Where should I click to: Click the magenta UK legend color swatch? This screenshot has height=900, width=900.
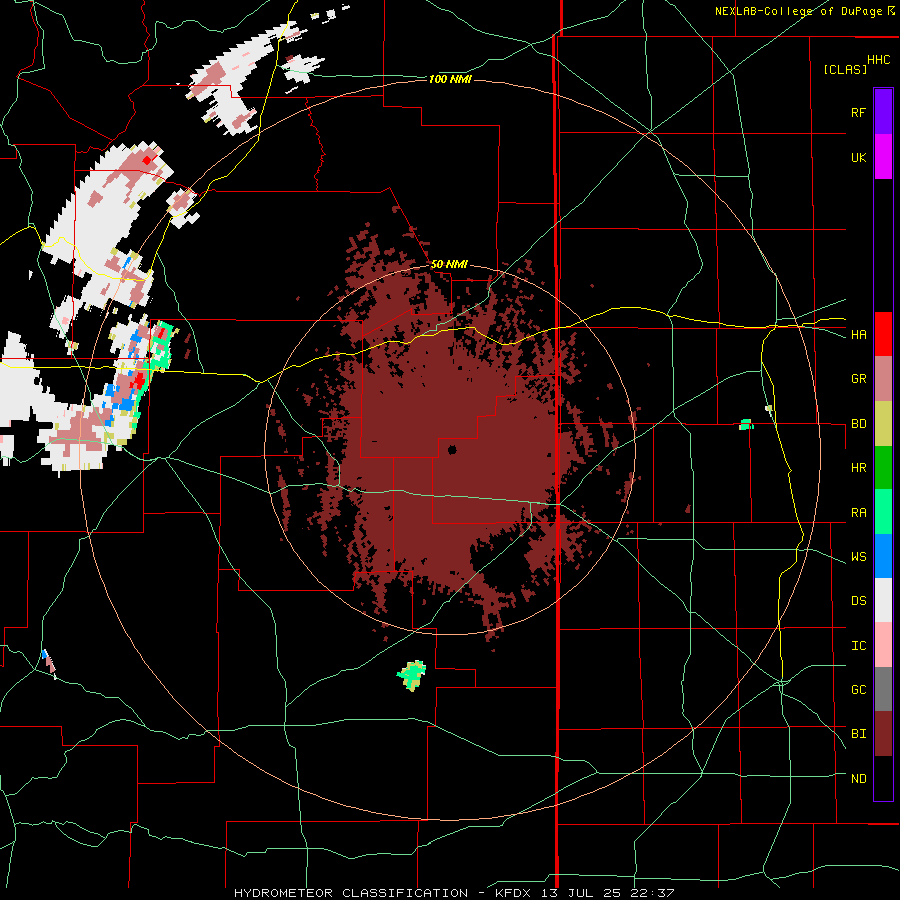click(x=883, y=157)
